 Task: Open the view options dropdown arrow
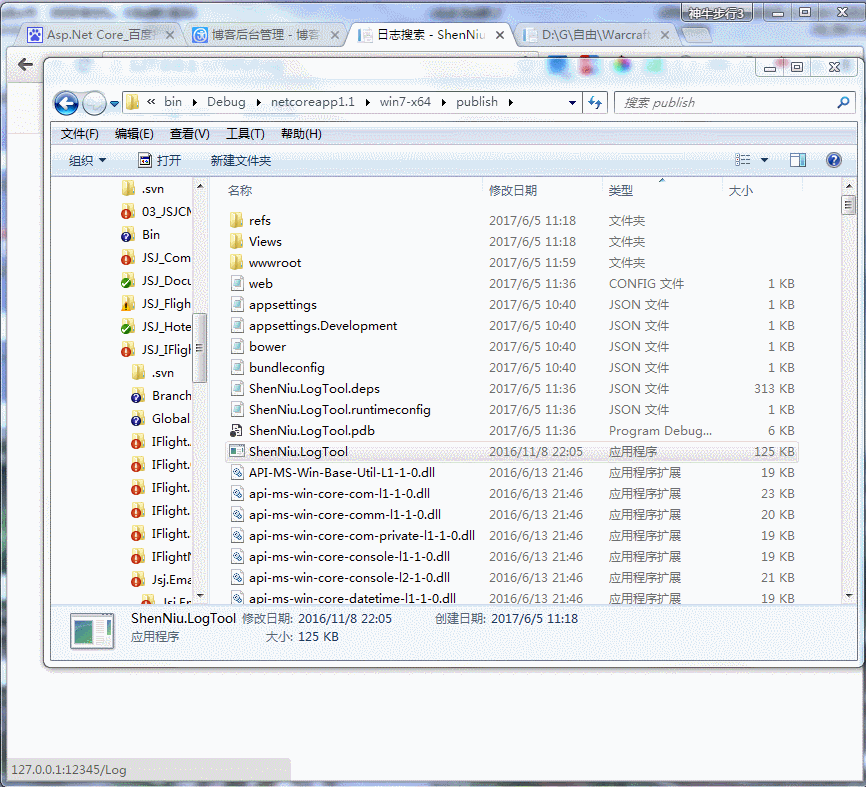tap(764, 160)
